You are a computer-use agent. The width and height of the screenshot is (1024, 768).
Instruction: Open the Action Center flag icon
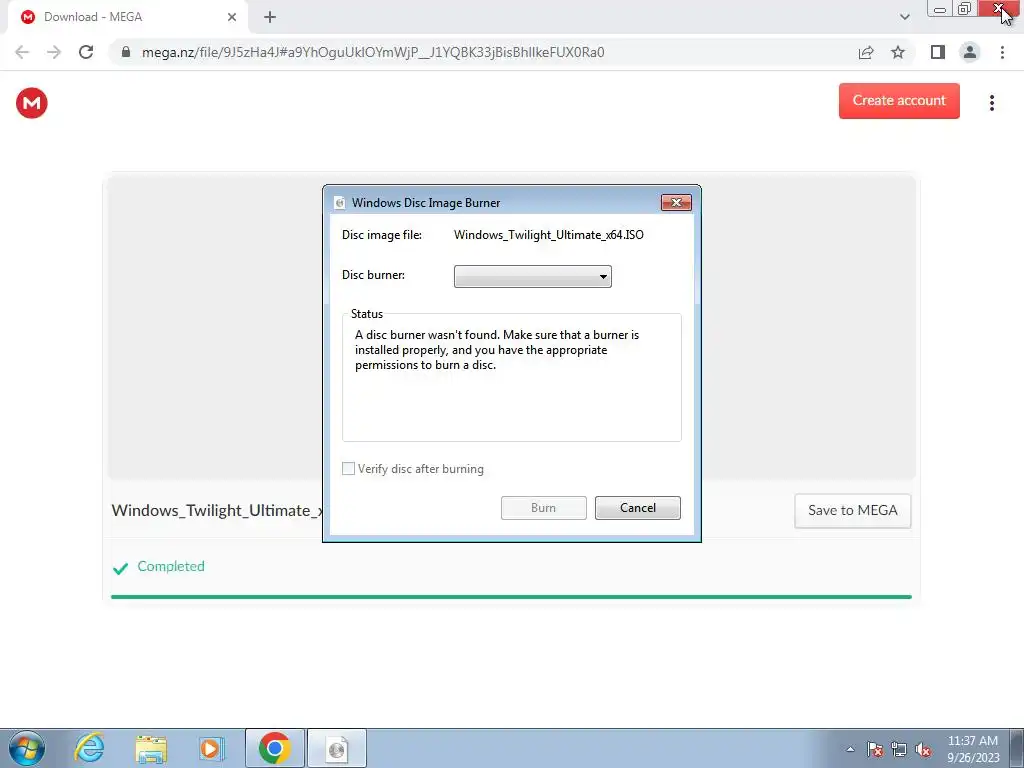[875, 749]
